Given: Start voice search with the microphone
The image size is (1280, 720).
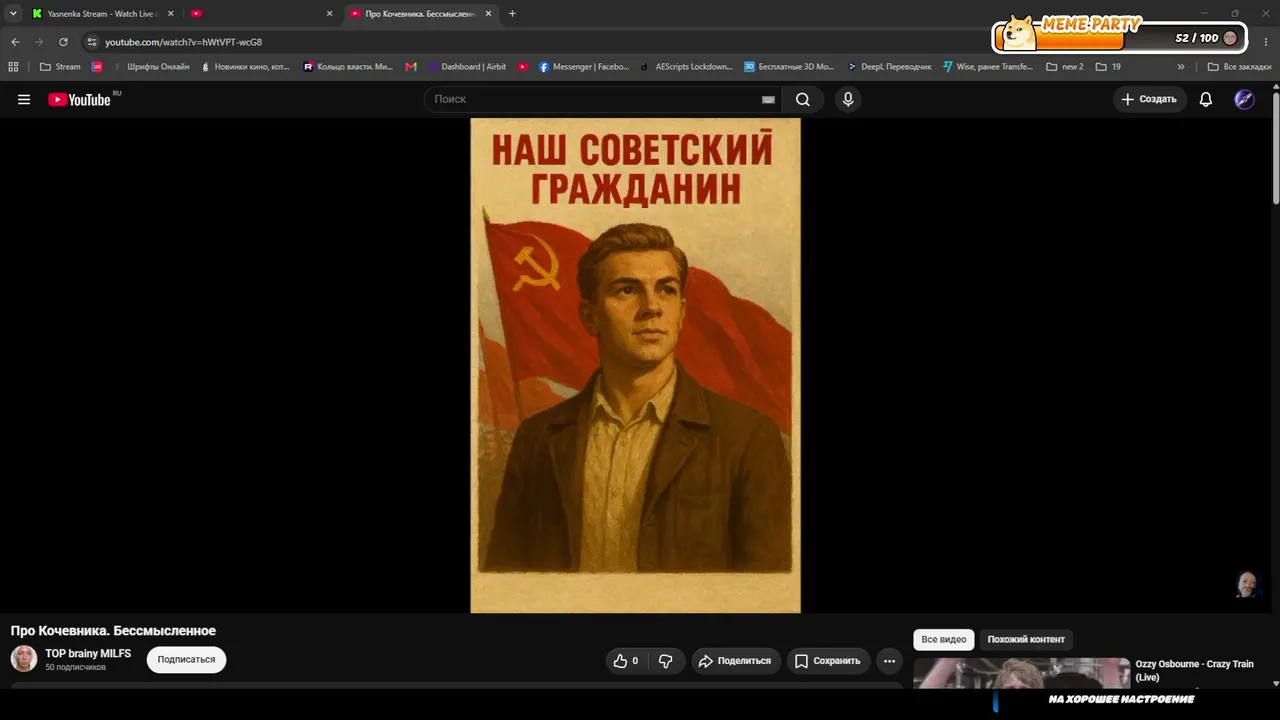Looking at the screenshot, I should point(848,99).
